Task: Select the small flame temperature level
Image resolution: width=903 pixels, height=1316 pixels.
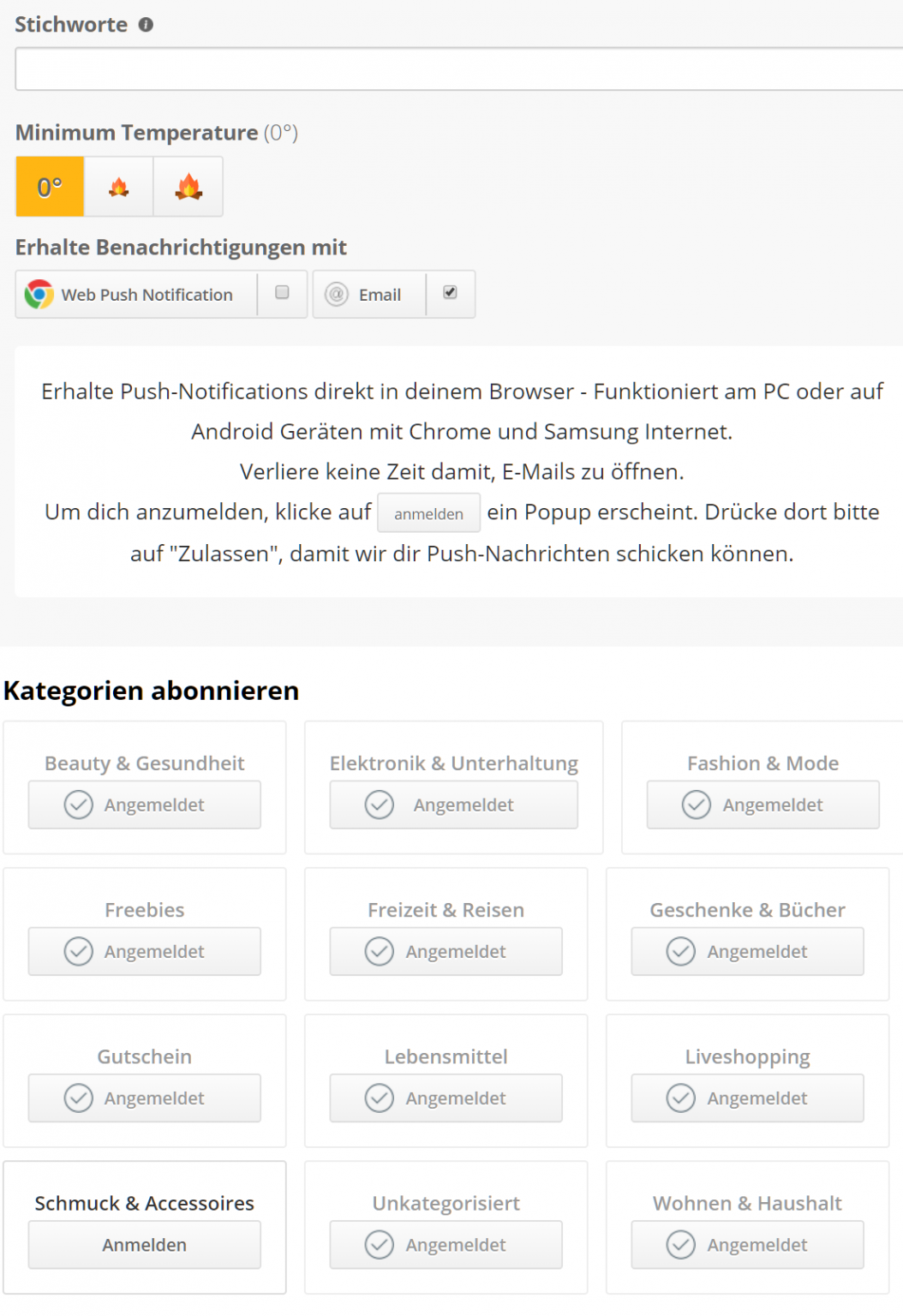Action: pyautogui.click(x=119, y=186)
